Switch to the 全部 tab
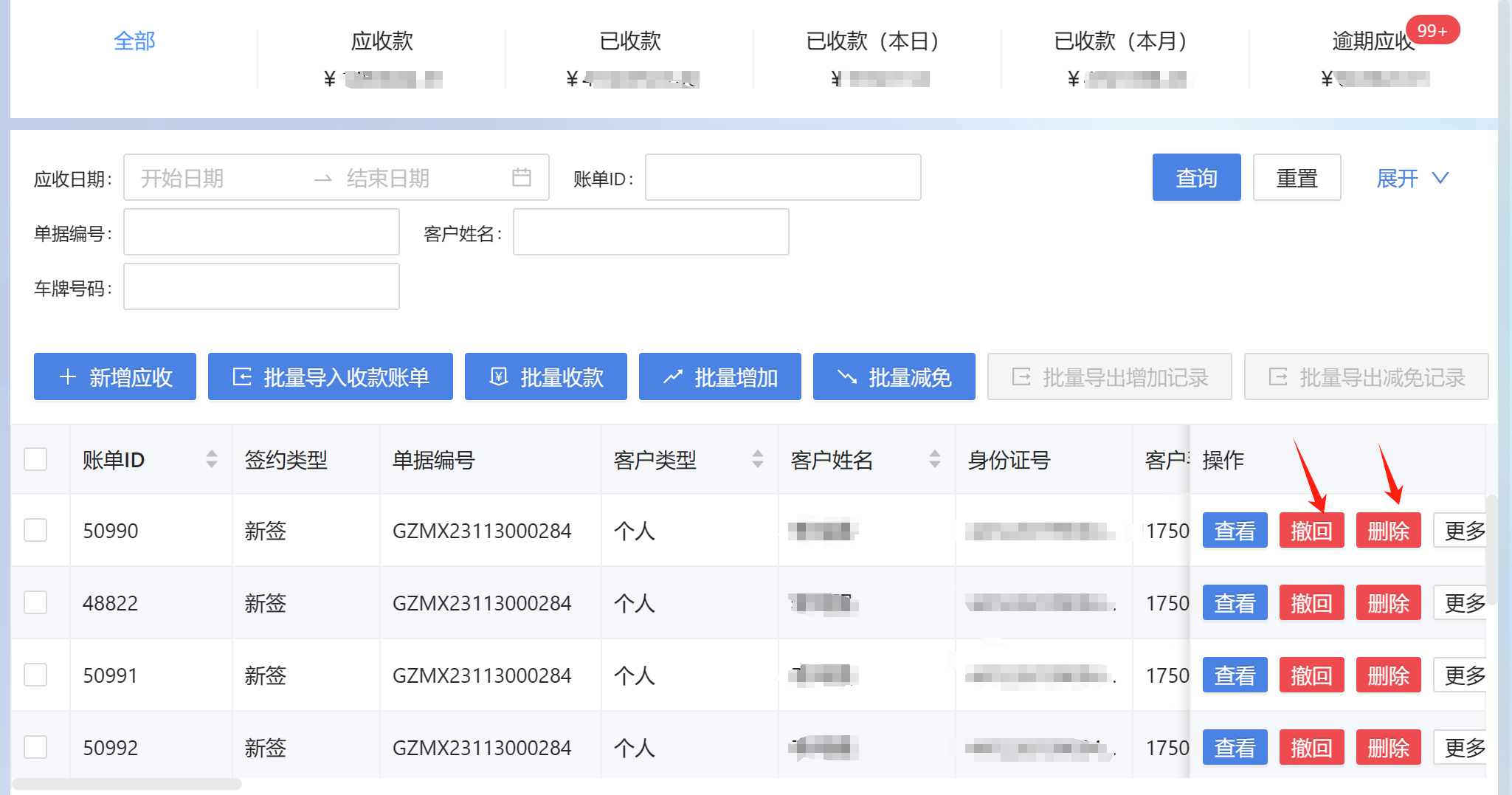 134,41
